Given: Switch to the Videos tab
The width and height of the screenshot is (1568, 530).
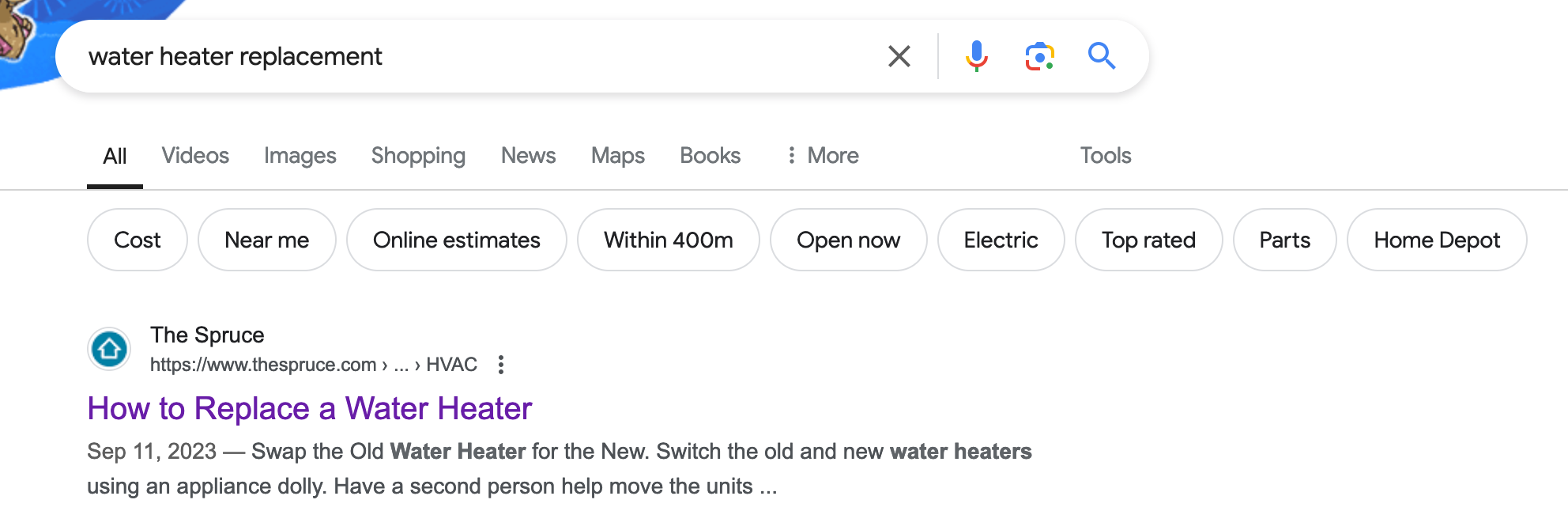Looking at the screenshot, I should click(x=195, y=156).
